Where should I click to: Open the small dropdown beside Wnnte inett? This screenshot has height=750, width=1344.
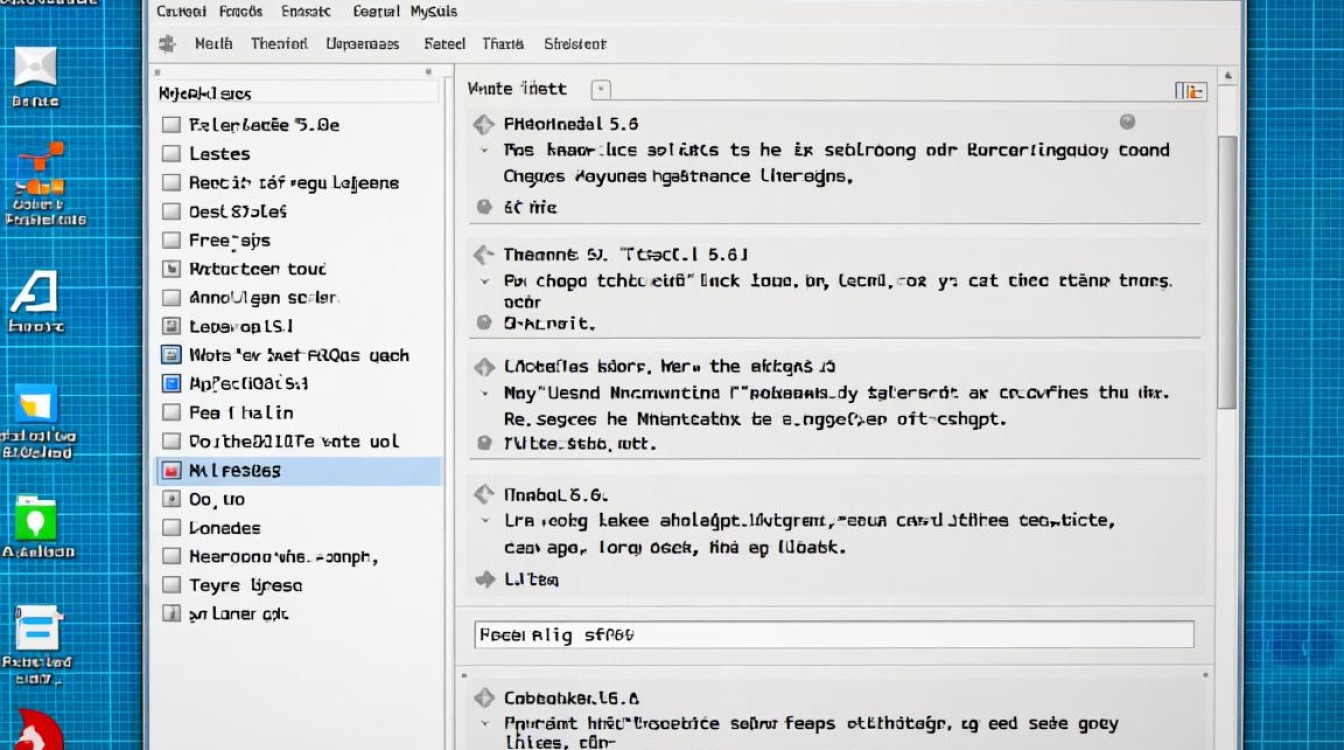point(600,89)
